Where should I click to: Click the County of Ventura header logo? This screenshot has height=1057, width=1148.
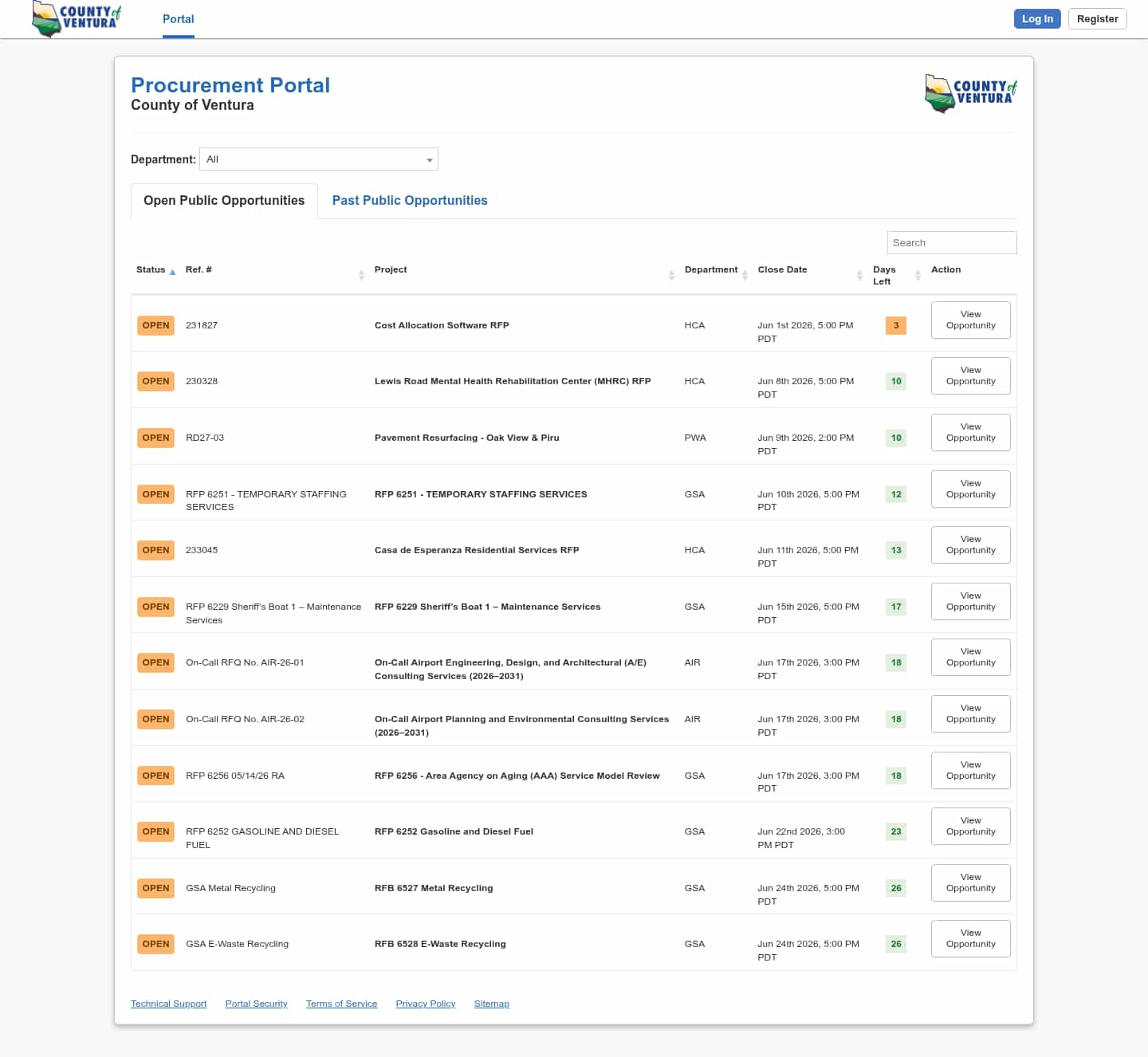(x=77, y=18)
